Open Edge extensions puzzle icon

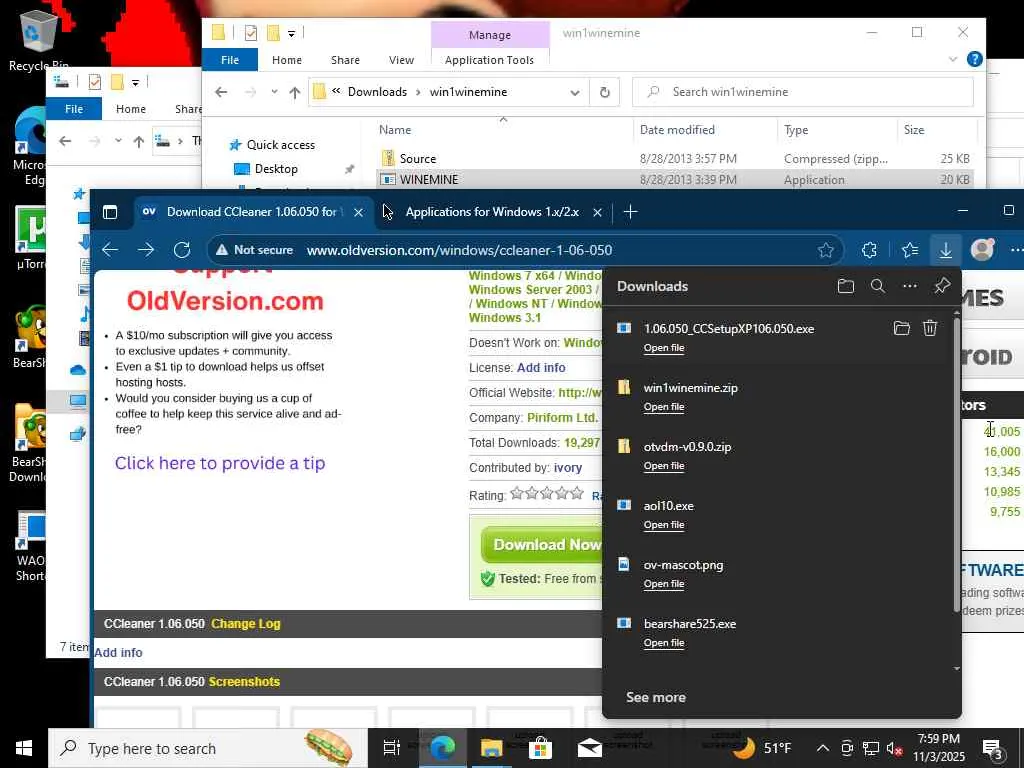[869, 250]
